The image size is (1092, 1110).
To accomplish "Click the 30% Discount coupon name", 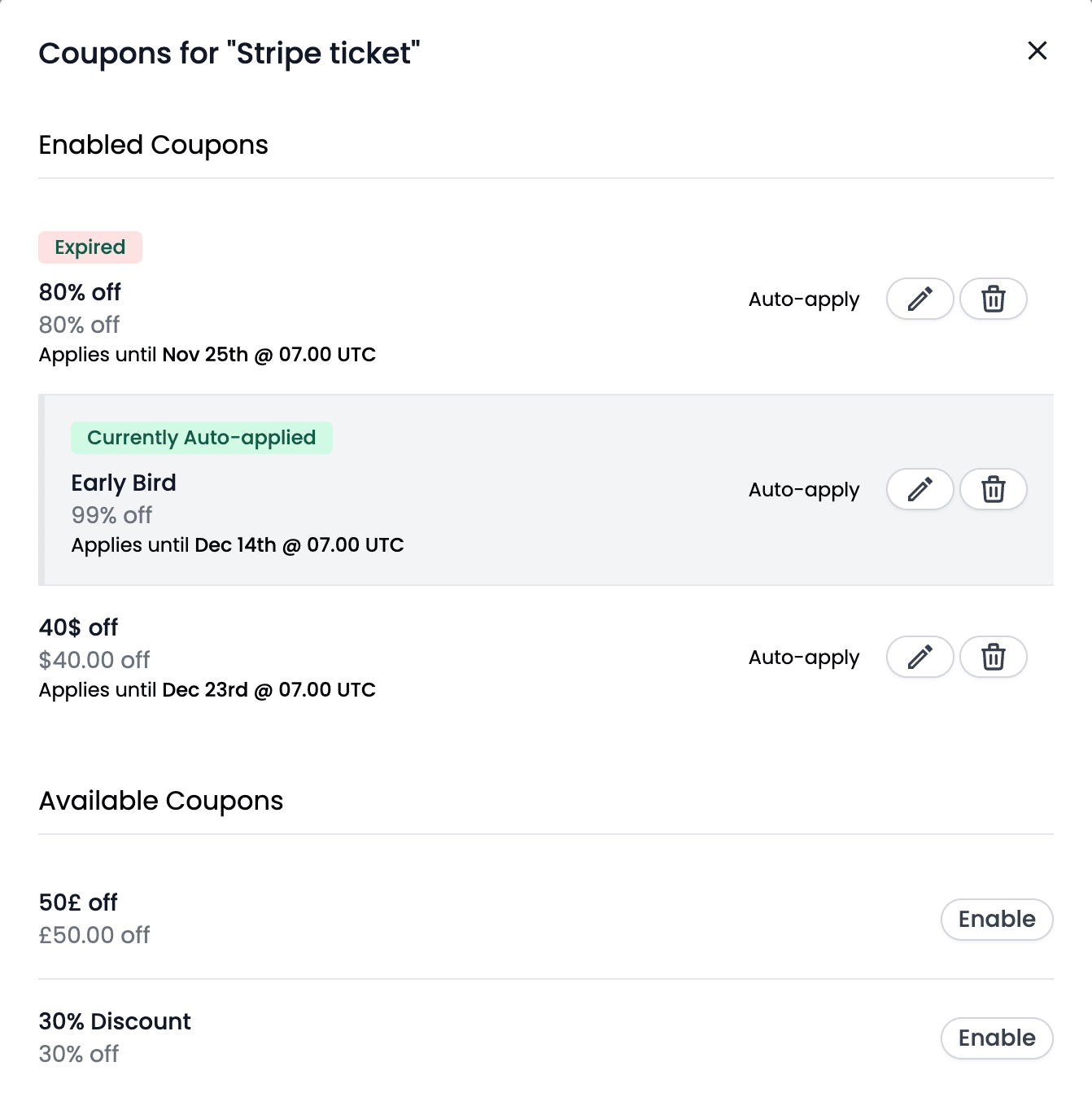I will pyautogui.click(x=115, y=1021).
